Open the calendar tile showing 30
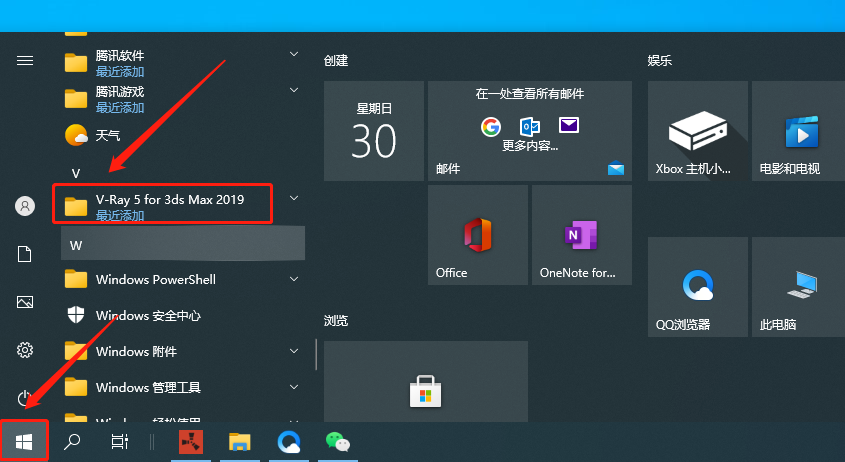The width and height of the screenshot is (845, 462). [374, 131]
